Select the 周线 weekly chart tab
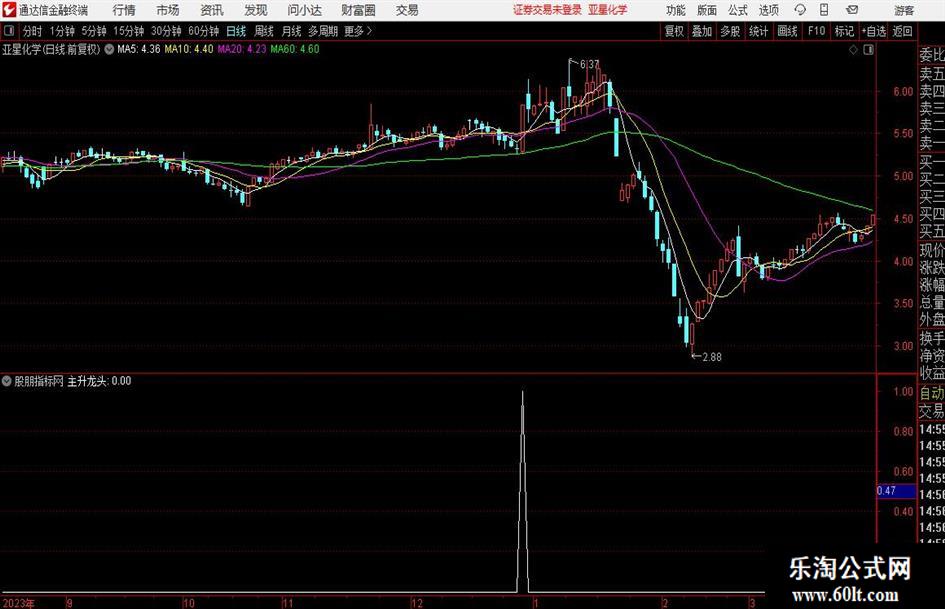 coord(264,31)
